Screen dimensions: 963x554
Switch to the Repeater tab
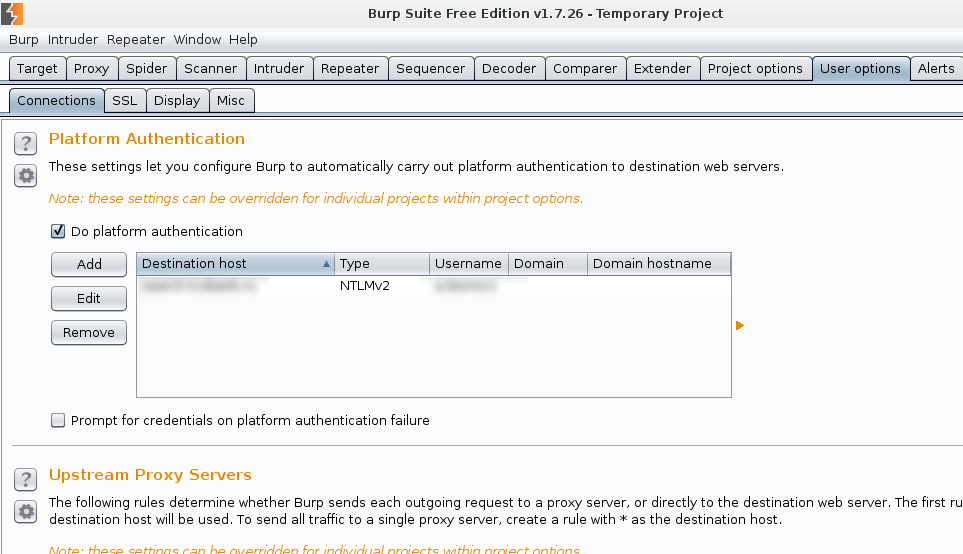pyautogui.click(x=350, y=69)
